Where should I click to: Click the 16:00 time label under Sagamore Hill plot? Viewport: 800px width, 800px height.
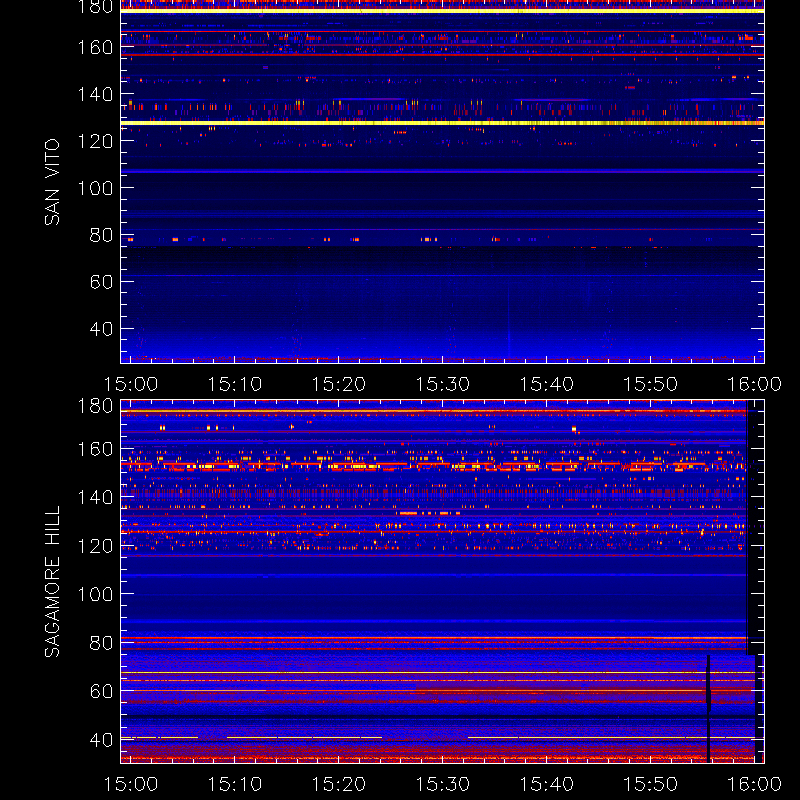click(x=754, y=784)
